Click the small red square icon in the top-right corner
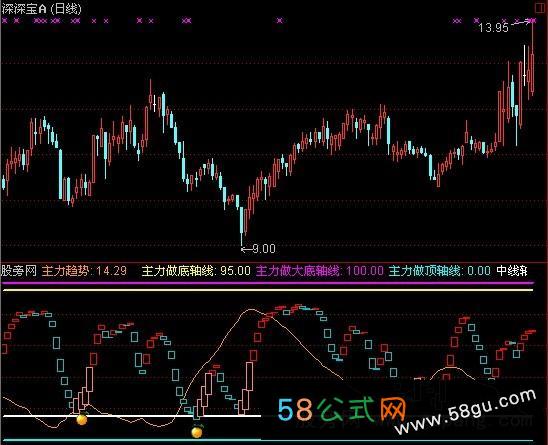548x445 pixels. (539, 8)
